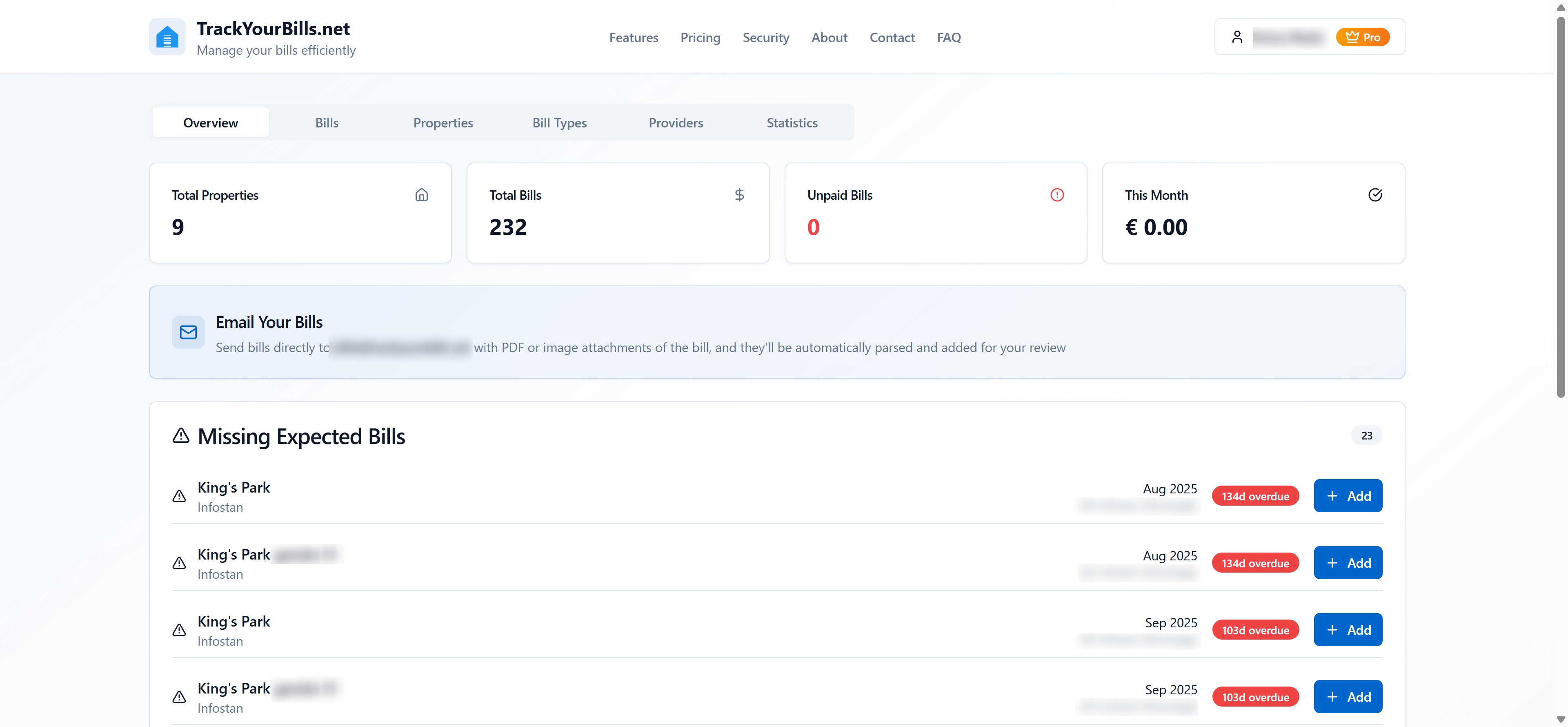The height and width of the screenshot is (727, 1568).
Task: Click the Pro crown badge
Action: [1363, 36]
